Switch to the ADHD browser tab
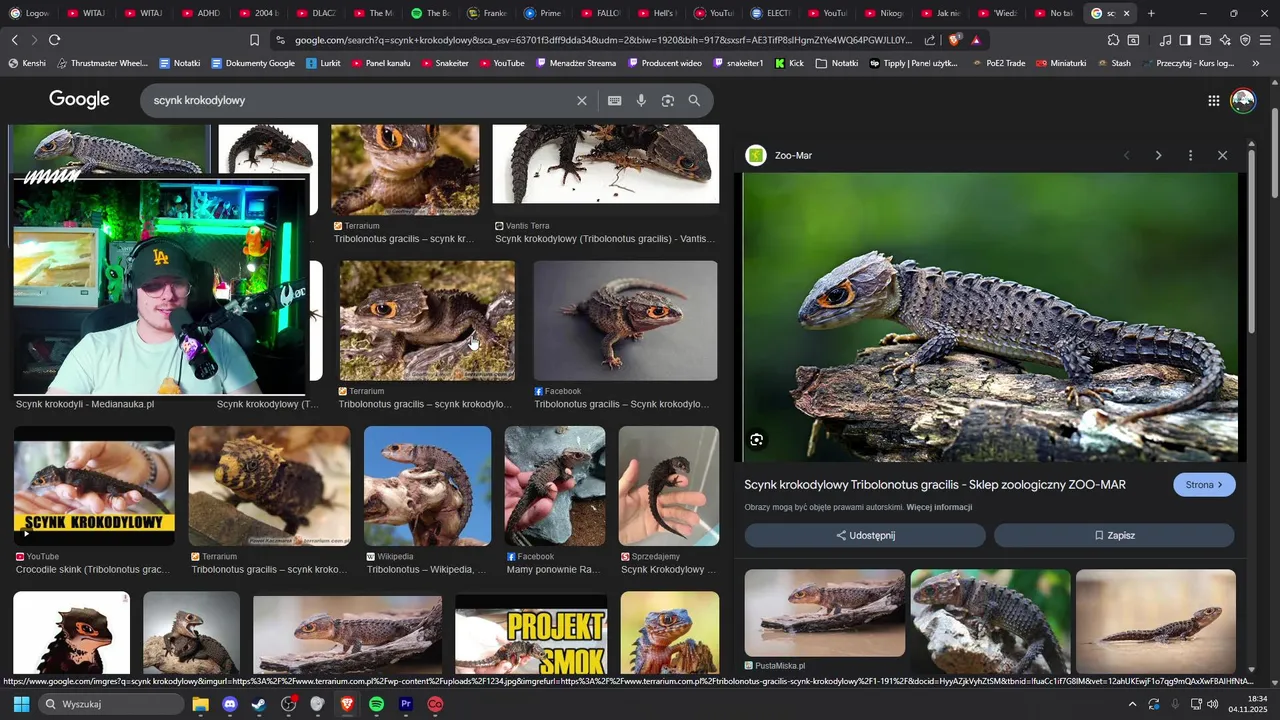Image resolution: width=1280 pixels, height=720 pixels. coord(201,13)
